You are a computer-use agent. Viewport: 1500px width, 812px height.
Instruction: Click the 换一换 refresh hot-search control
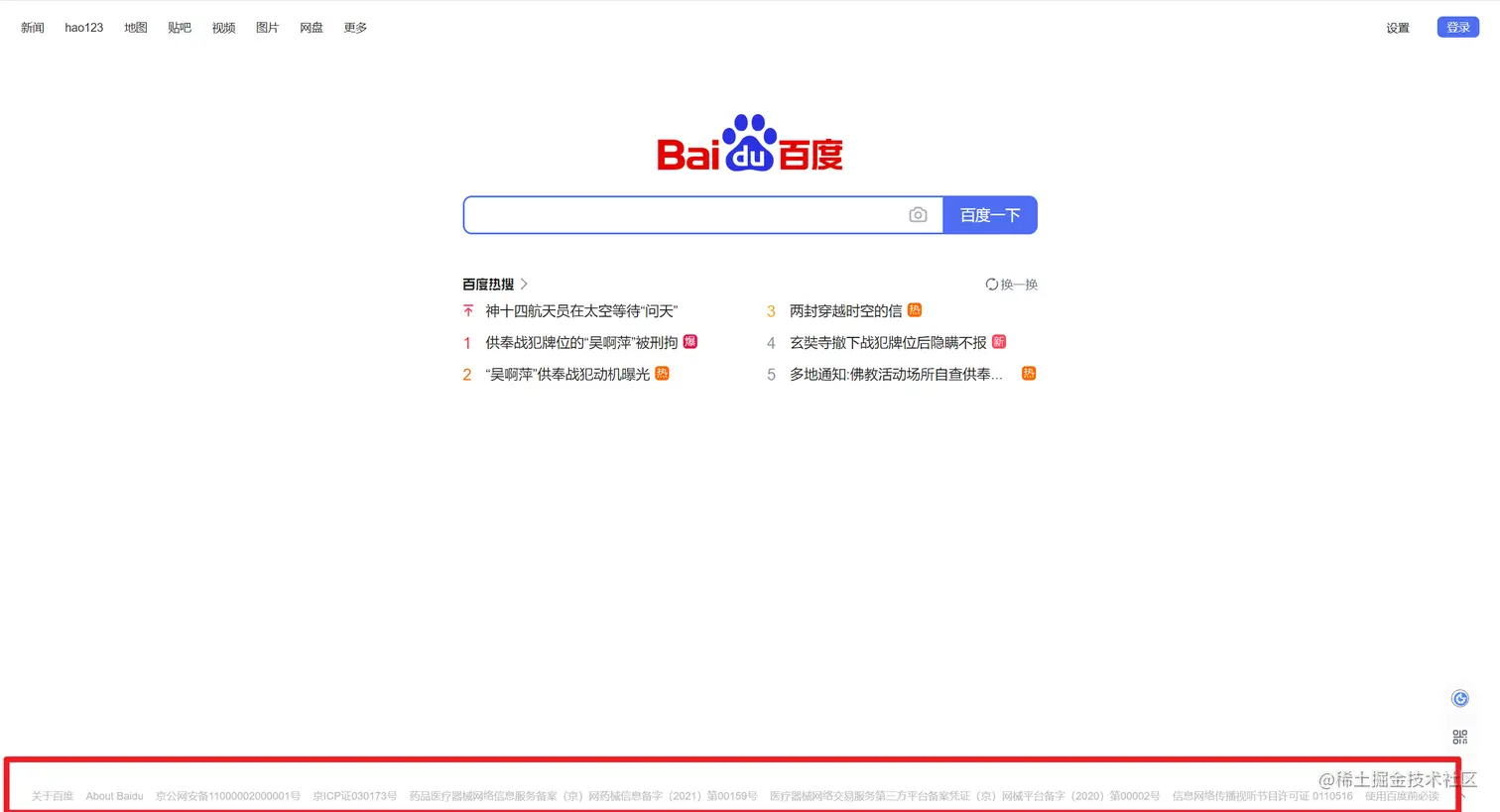click(1011, 285)
